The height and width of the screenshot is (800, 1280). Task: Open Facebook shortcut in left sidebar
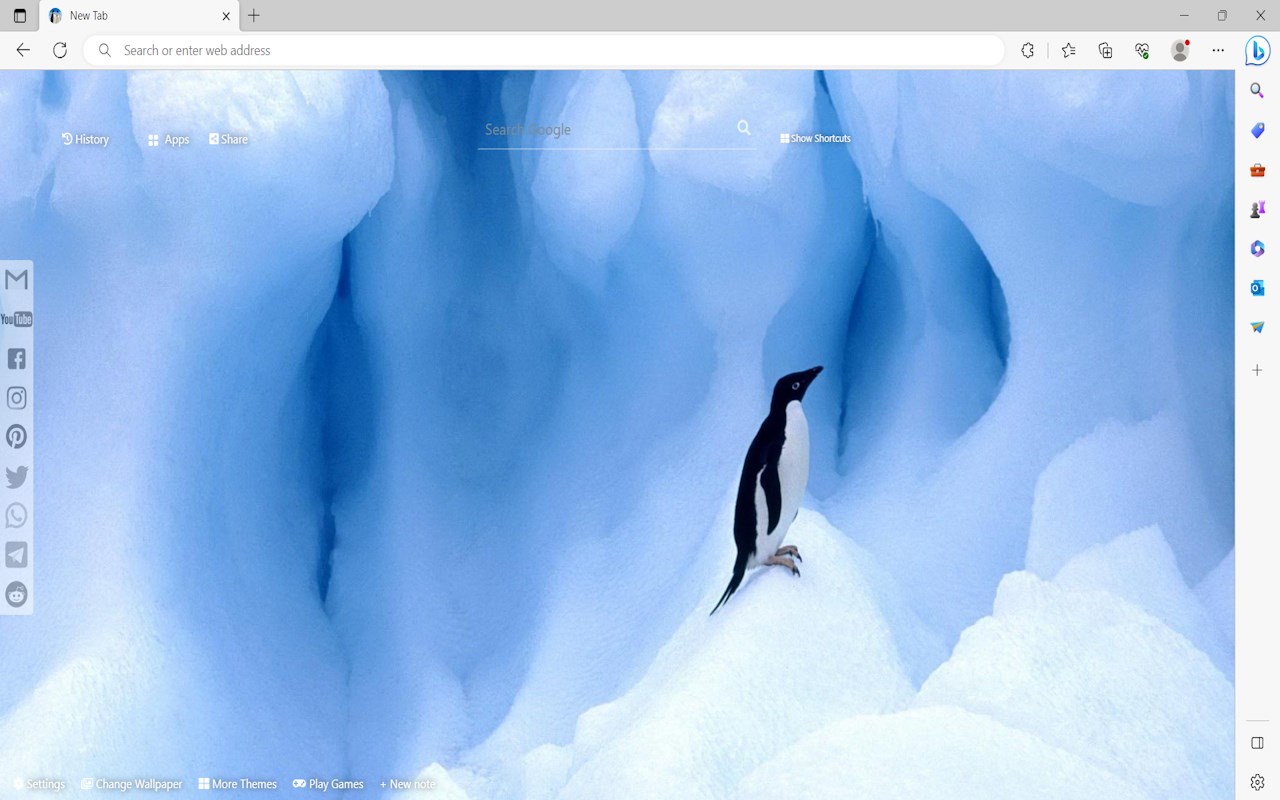(x=16, y=358)
